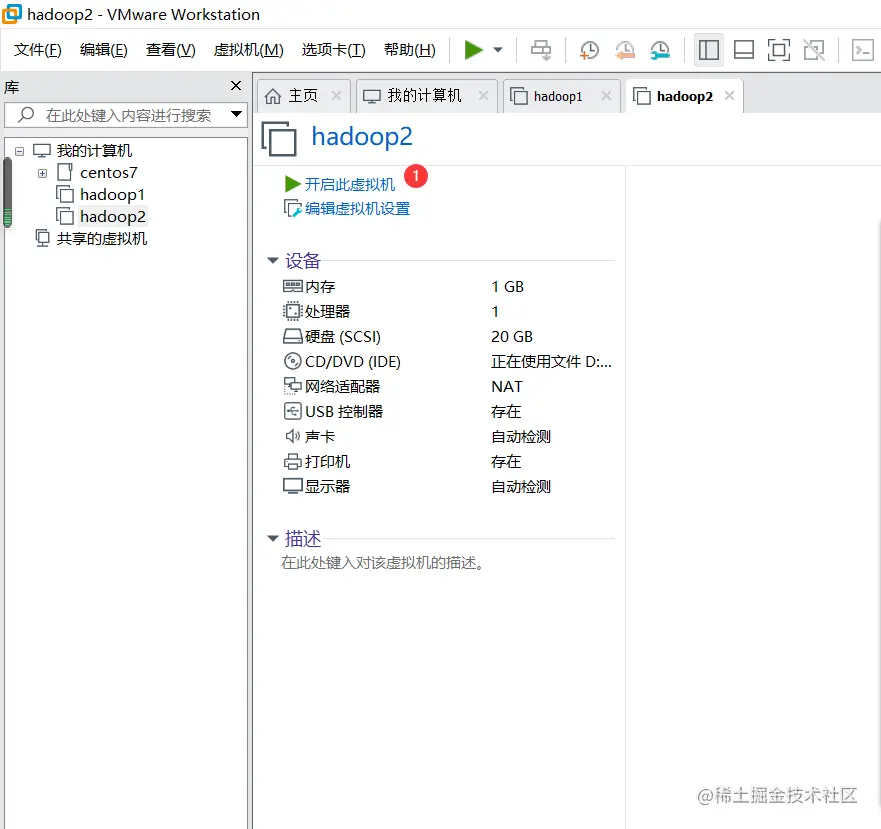Click the 共享的虚拟机 shared VMs icon
The height and width of the screenshot is (829, 881).
(x=42, y=238)
